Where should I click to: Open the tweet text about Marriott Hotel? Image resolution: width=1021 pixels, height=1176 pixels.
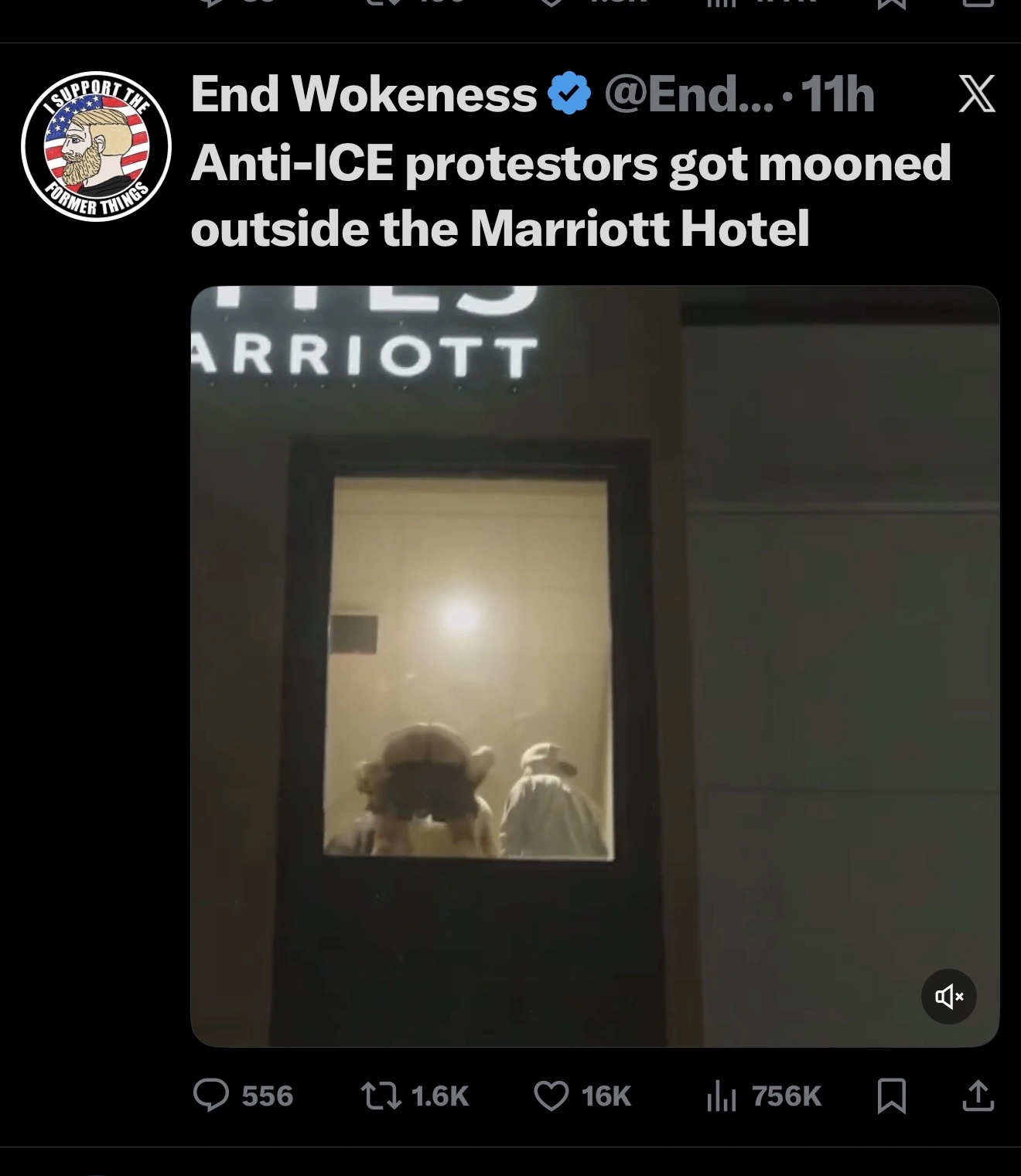[571, 196]
